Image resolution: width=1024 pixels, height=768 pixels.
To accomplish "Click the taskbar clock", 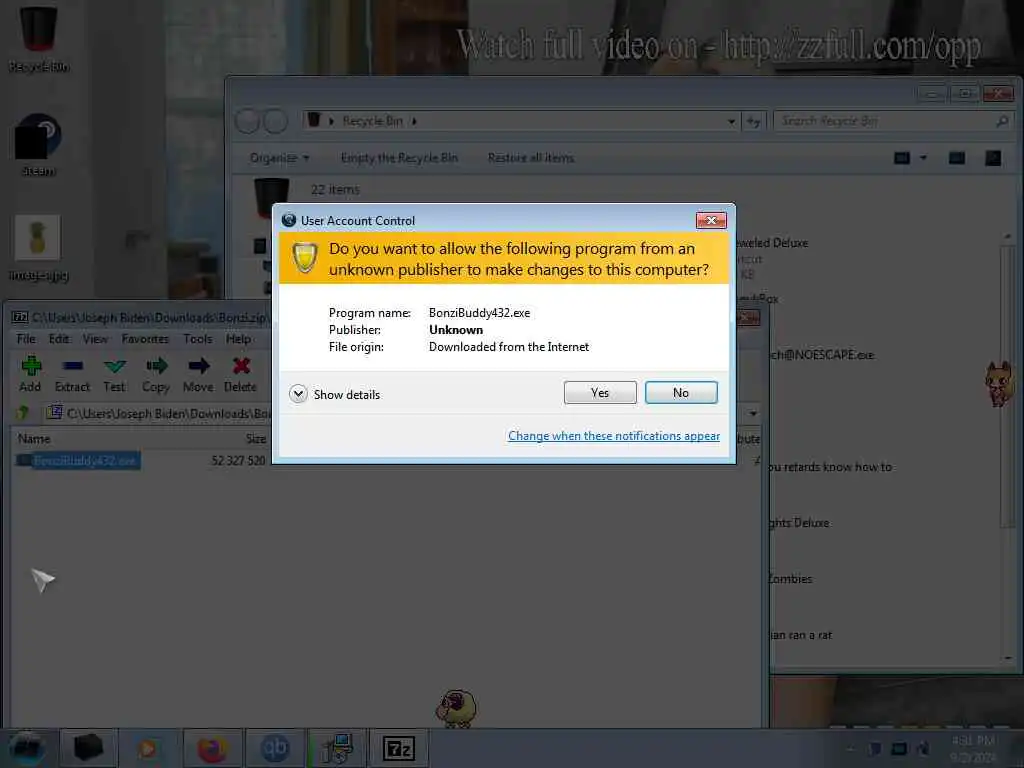I will [973, 748].
